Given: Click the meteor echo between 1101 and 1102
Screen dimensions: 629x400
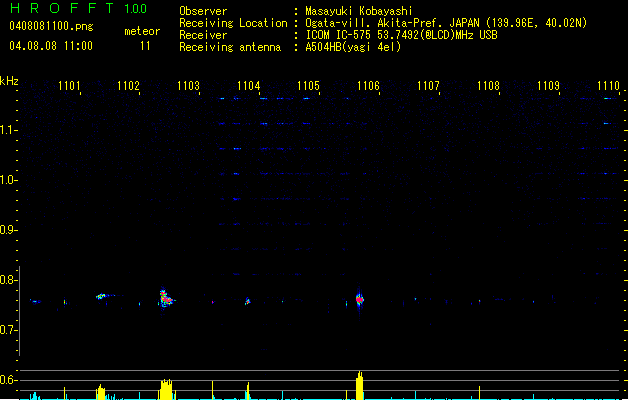Looking at the screenshot, I should (101, 296).
